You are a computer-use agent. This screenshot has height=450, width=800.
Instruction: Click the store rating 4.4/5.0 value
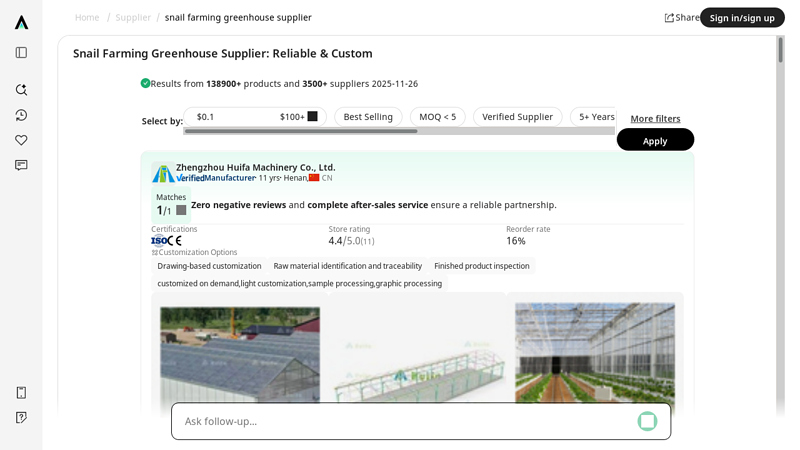(351, 241)
